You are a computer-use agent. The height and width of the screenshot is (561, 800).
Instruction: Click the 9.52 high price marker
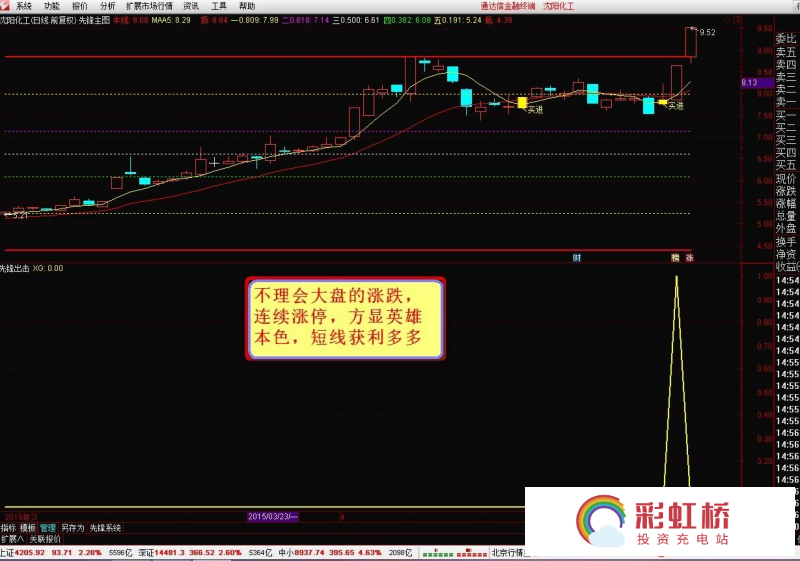(707, 32)
